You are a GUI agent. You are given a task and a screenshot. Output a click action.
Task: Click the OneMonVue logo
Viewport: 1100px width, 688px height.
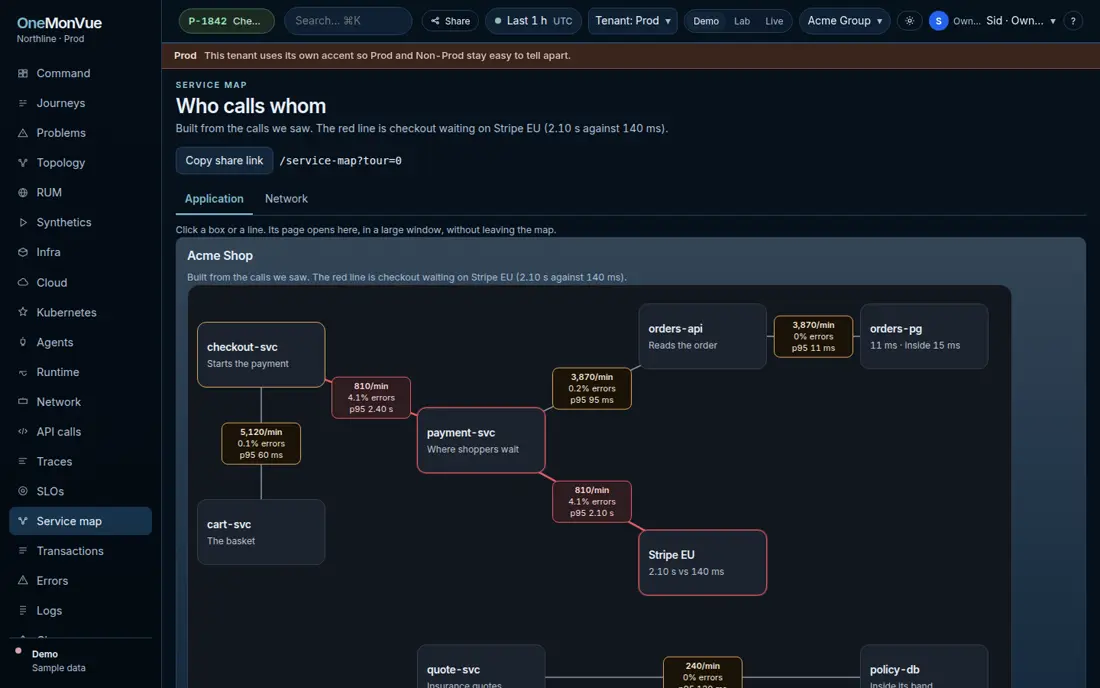(x=60, y=23)
